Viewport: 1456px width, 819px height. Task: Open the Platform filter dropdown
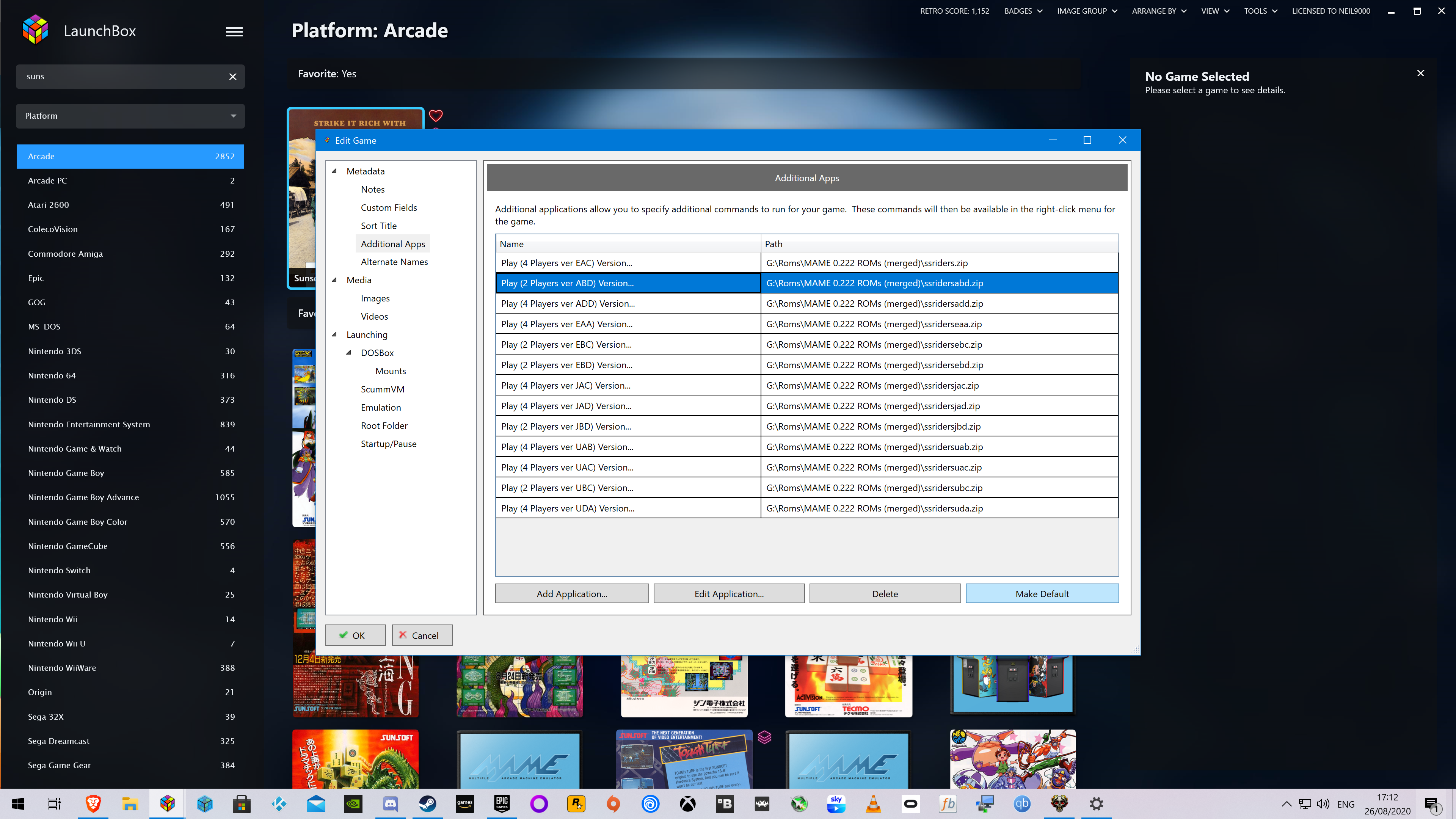[x=130, y=116]
